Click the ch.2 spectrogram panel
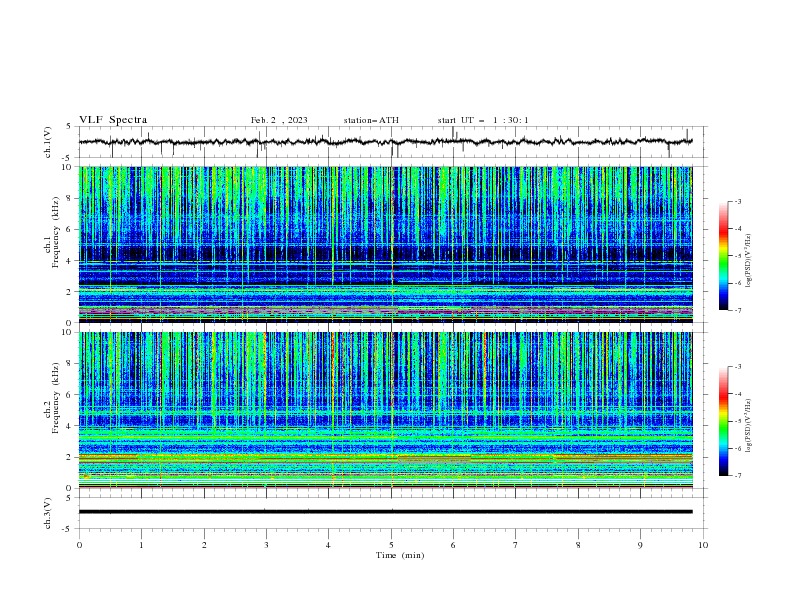 tap(386, 410)
